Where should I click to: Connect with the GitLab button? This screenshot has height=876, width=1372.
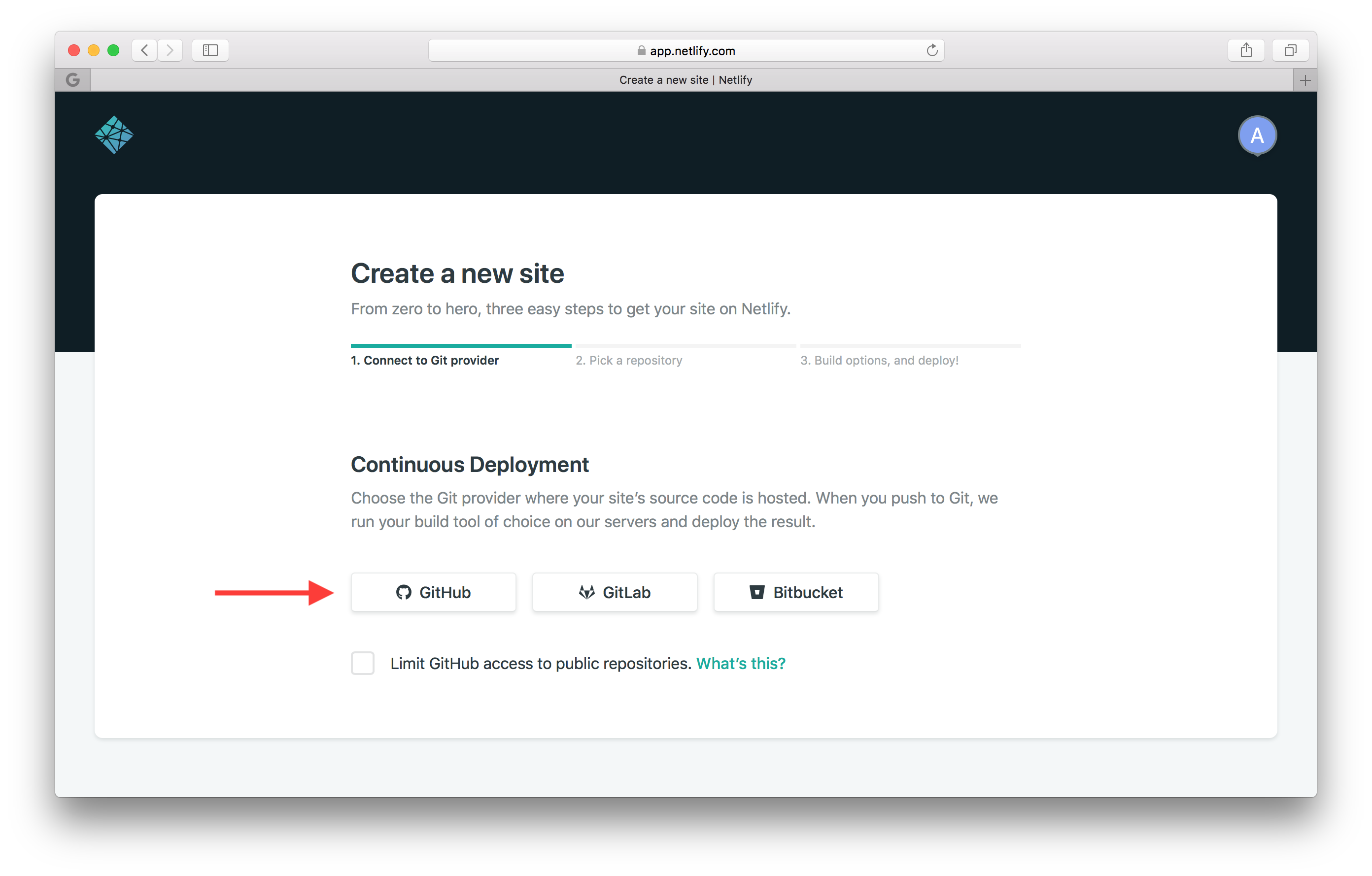point(614,592)
